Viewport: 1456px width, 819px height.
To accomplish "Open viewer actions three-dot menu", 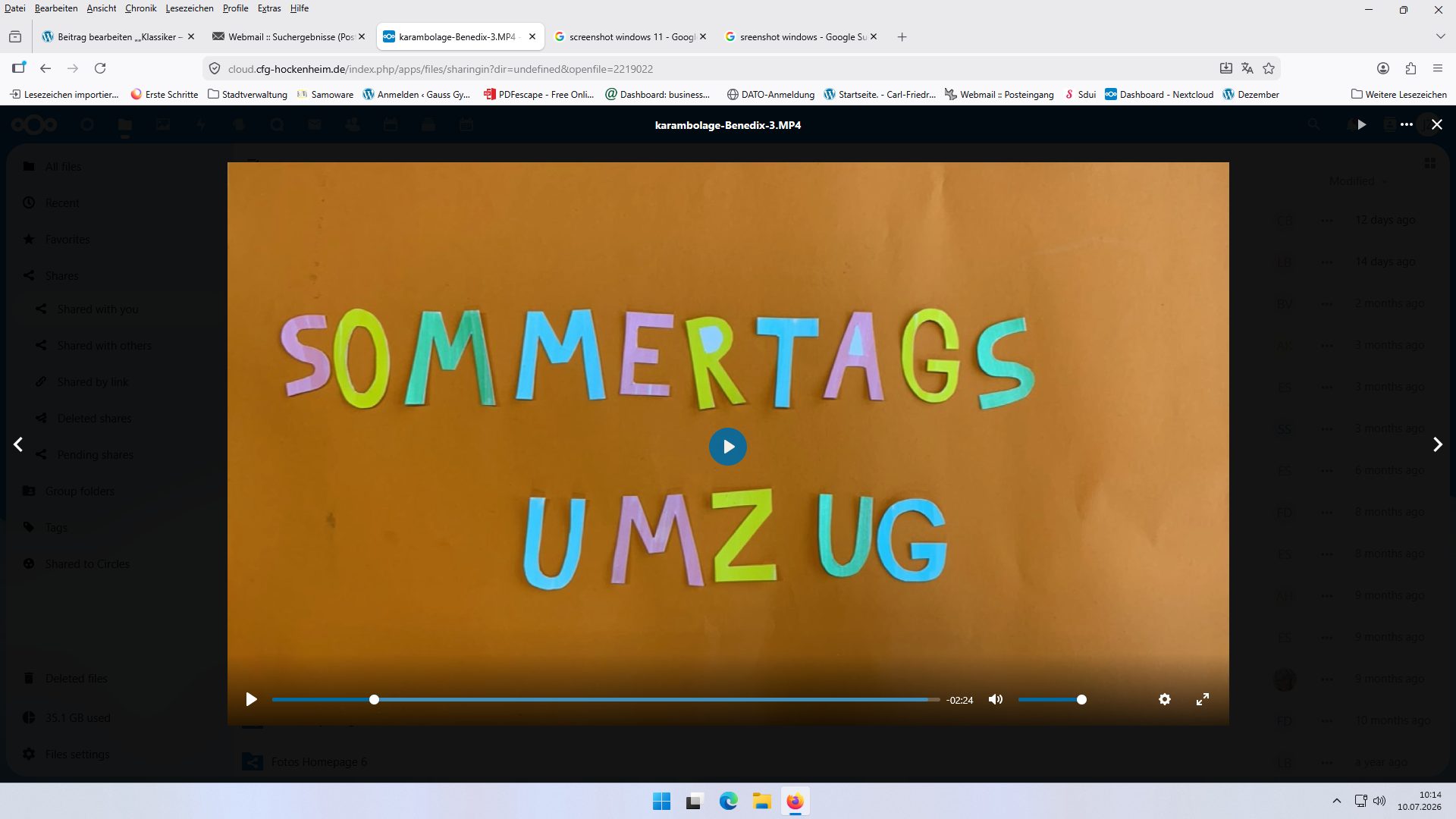I will click(x=1407, y=124).
